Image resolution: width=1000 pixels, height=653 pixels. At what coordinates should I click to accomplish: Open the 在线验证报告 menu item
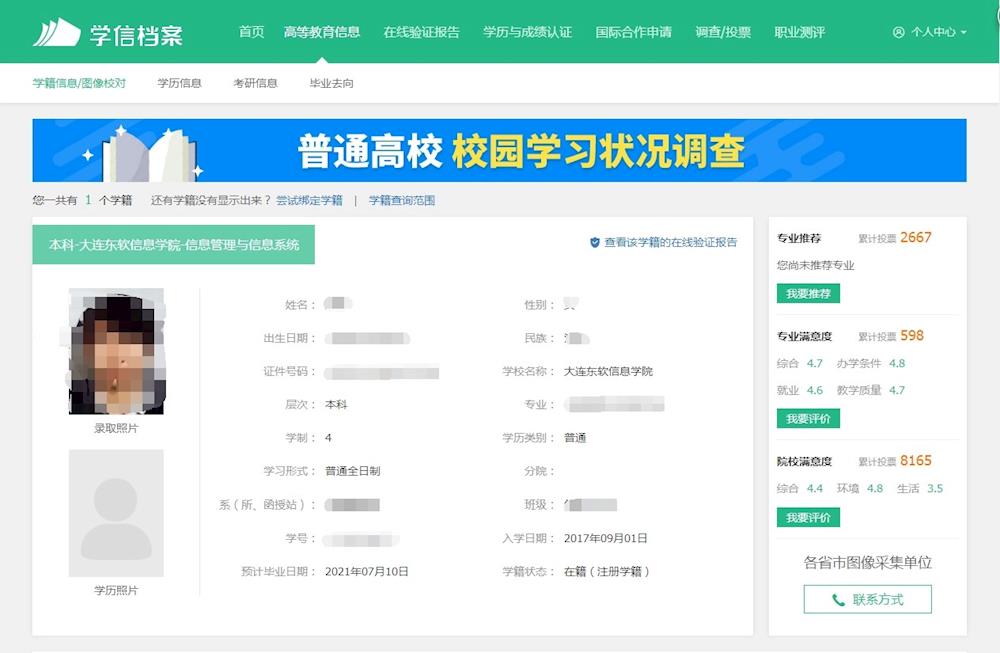pos(421,32)
